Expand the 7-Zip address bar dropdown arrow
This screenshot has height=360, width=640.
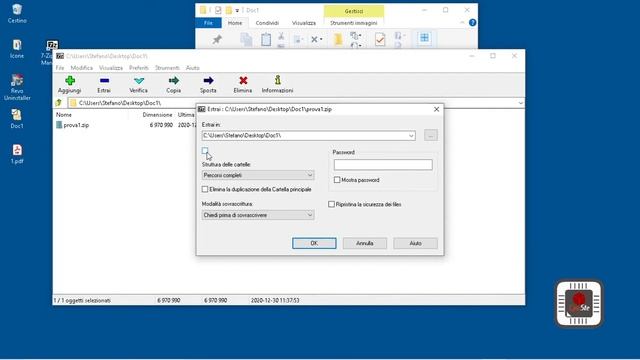[520, 103]
